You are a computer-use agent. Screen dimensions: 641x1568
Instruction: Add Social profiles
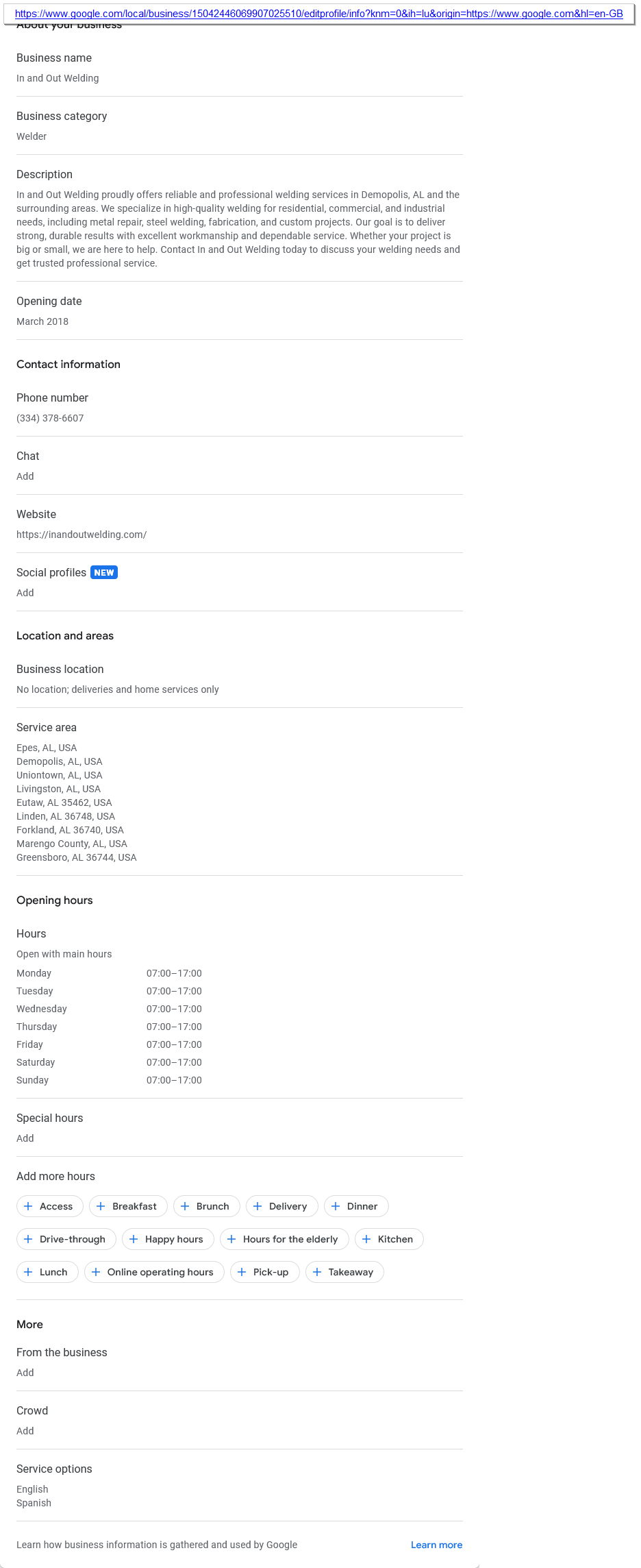coord(25,593)
